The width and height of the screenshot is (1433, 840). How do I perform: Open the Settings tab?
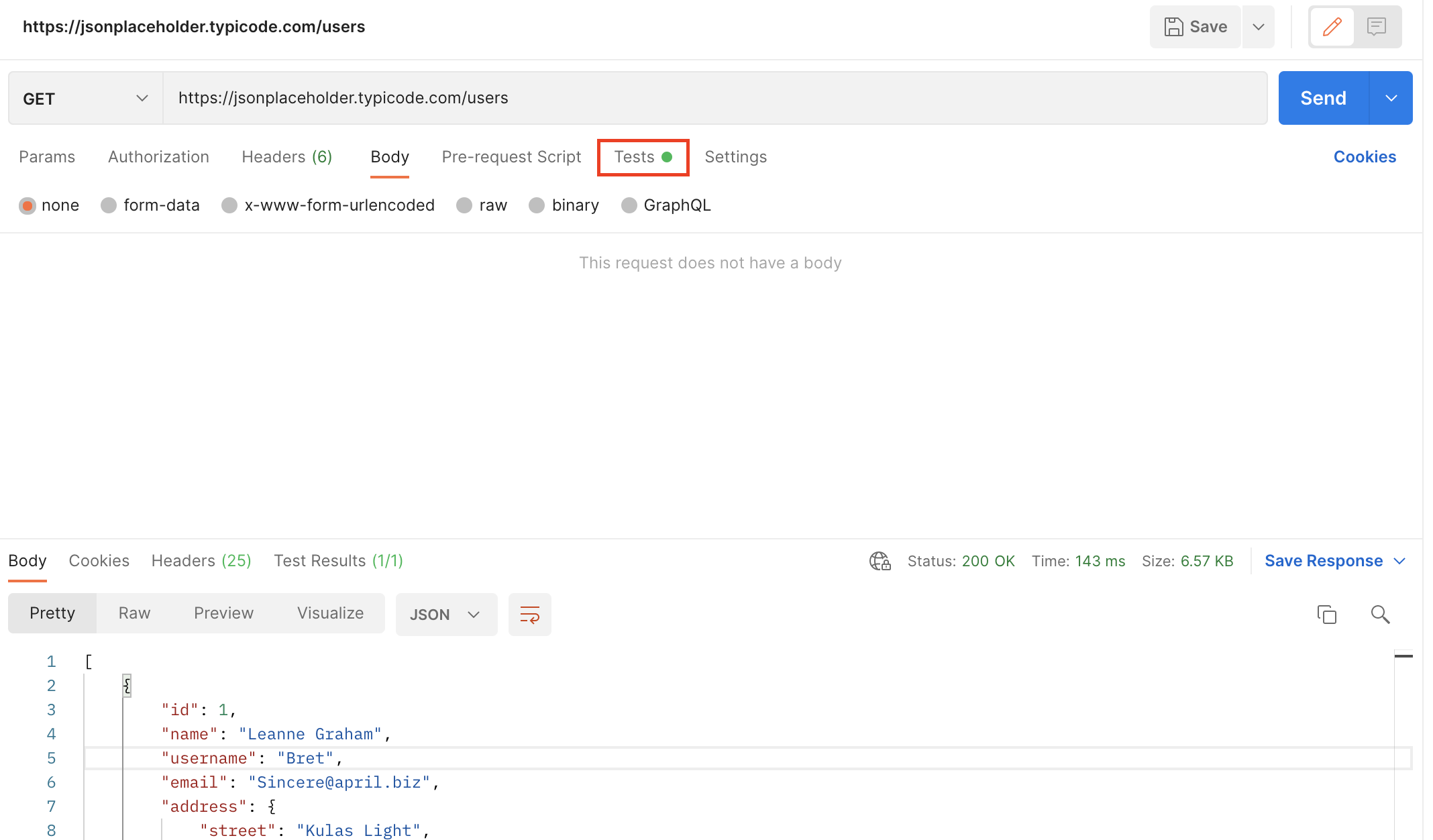click(735, 157)
